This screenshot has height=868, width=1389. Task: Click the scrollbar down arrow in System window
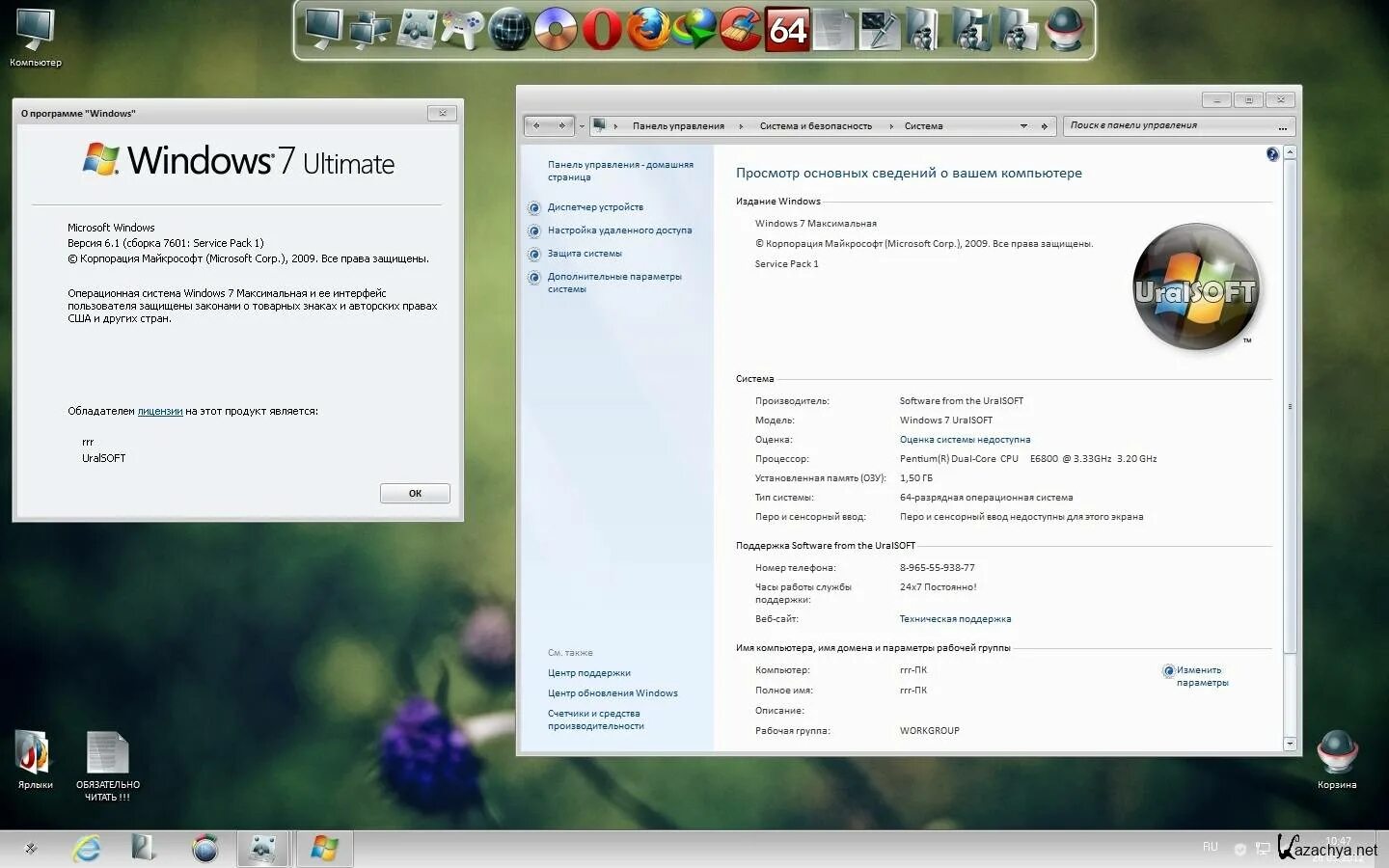coord(1290,744)
